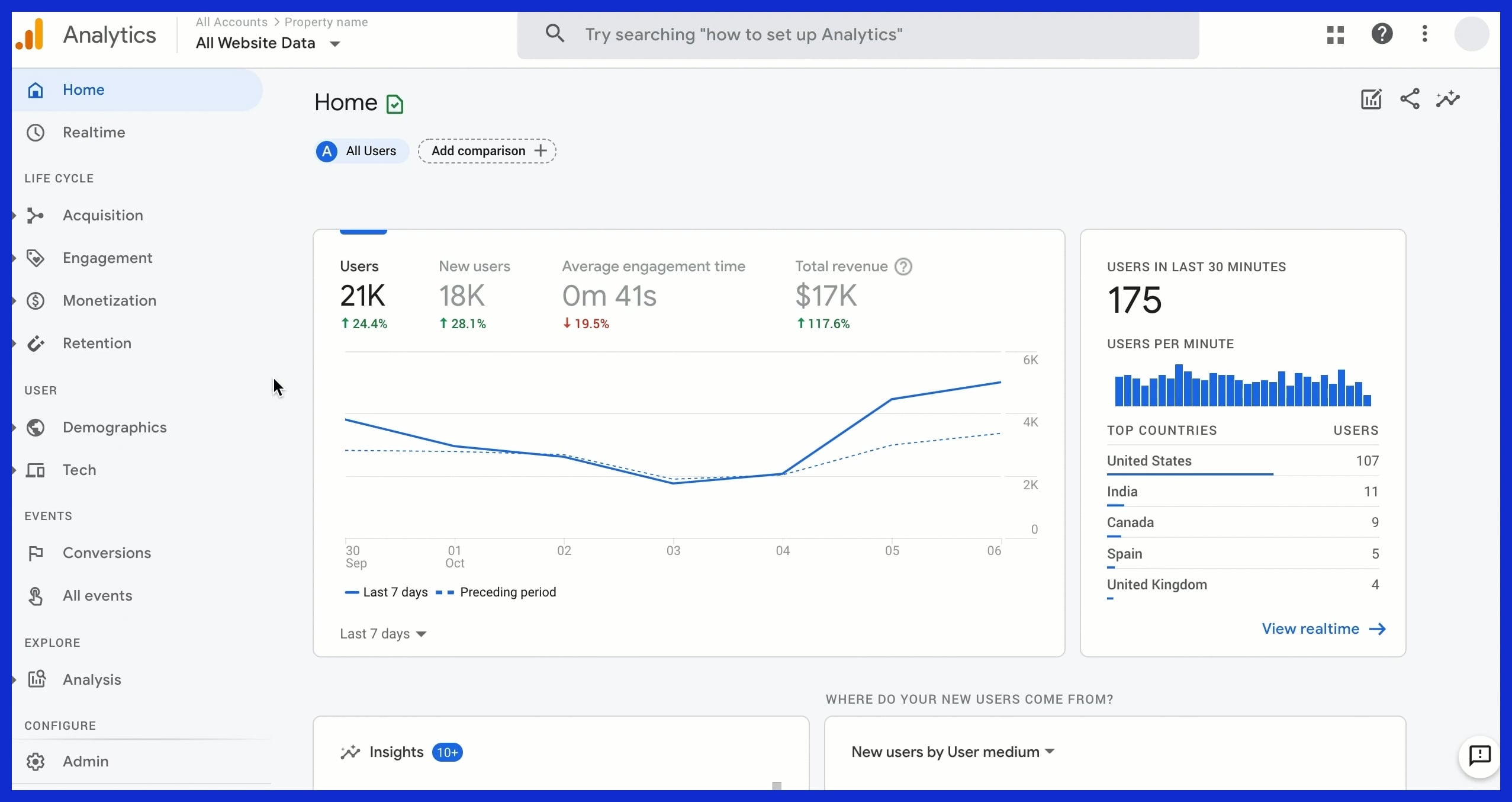
Task: Open the Last 7 days date dropdown
Action: pyautogui.click(x=383, y=634)
